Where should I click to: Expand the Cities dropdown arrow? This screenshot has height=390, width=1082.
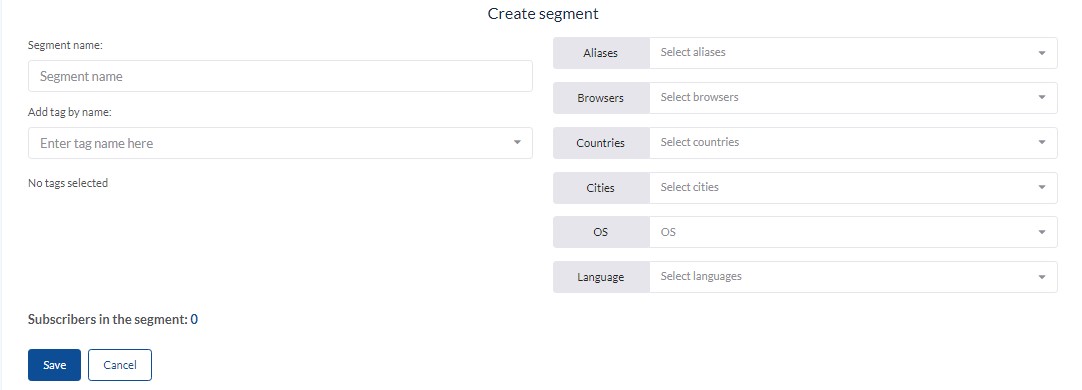click(x=1042, y=188)
